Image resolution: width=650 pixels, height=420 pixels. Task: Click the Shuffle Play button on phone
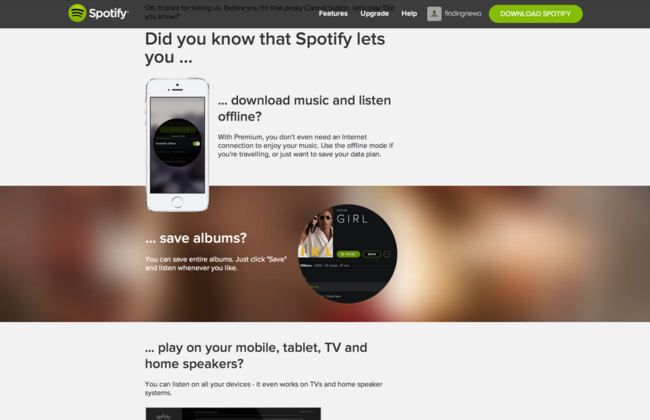click(177, 129)
